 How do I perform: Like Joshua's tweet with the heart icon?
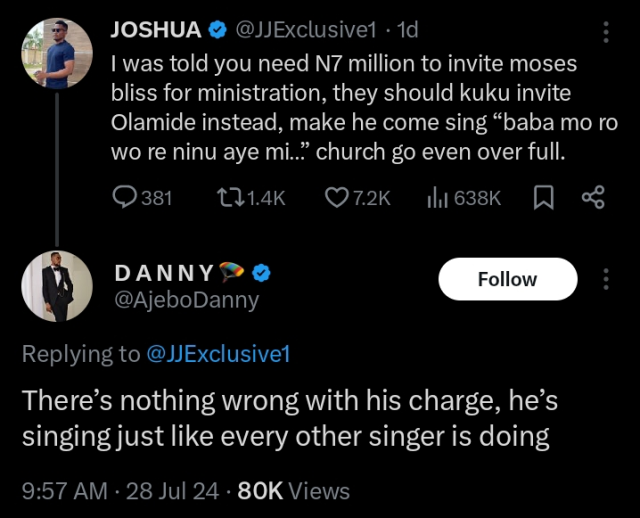pyautogui.click(x=336, y=198)
